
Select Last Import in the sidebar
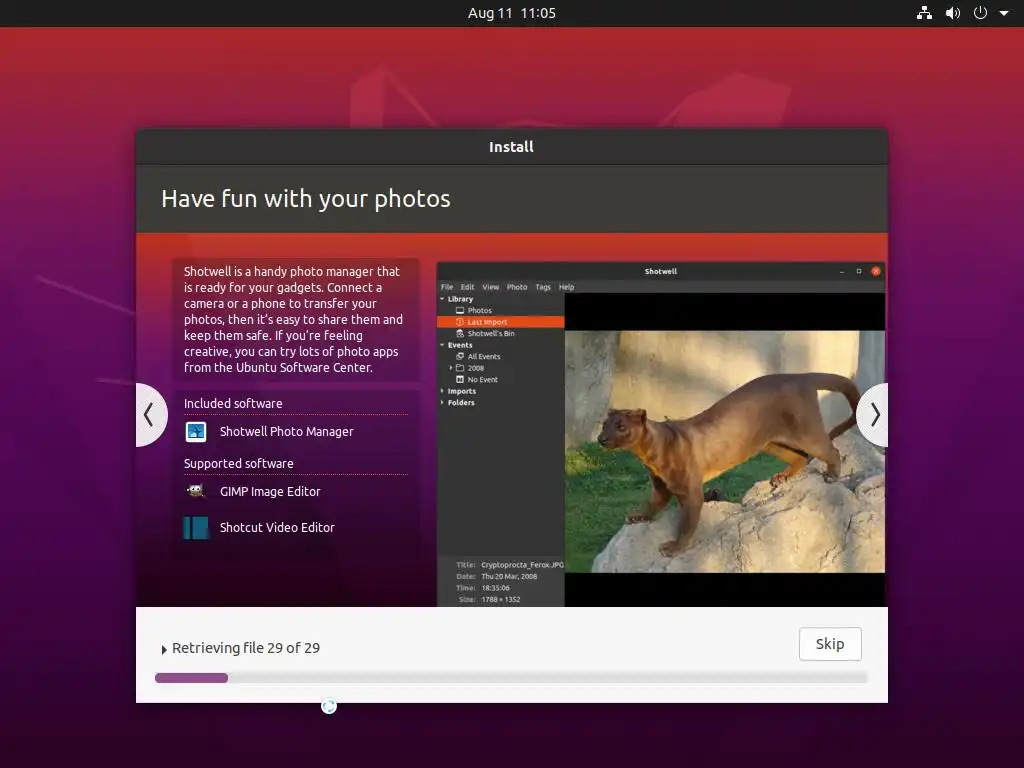coord(500,322)
